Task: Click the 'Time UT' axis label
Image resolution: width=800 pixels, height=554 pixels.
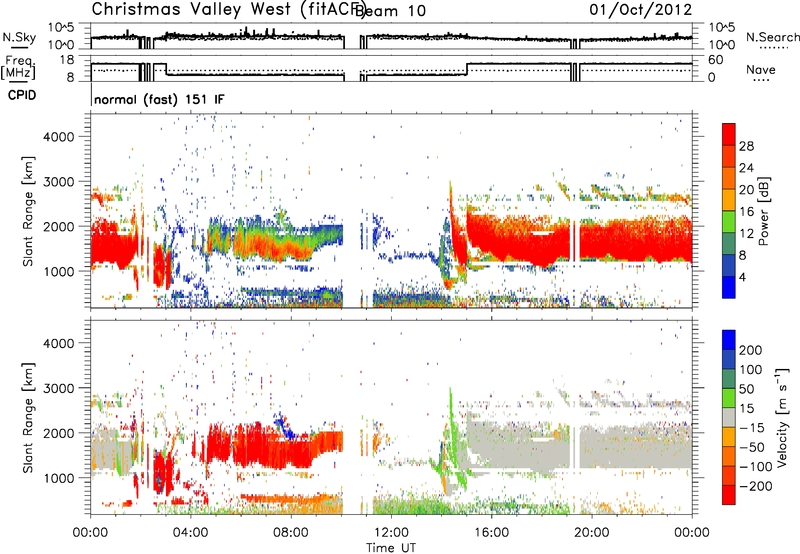Action: click(x=391, y=548)
